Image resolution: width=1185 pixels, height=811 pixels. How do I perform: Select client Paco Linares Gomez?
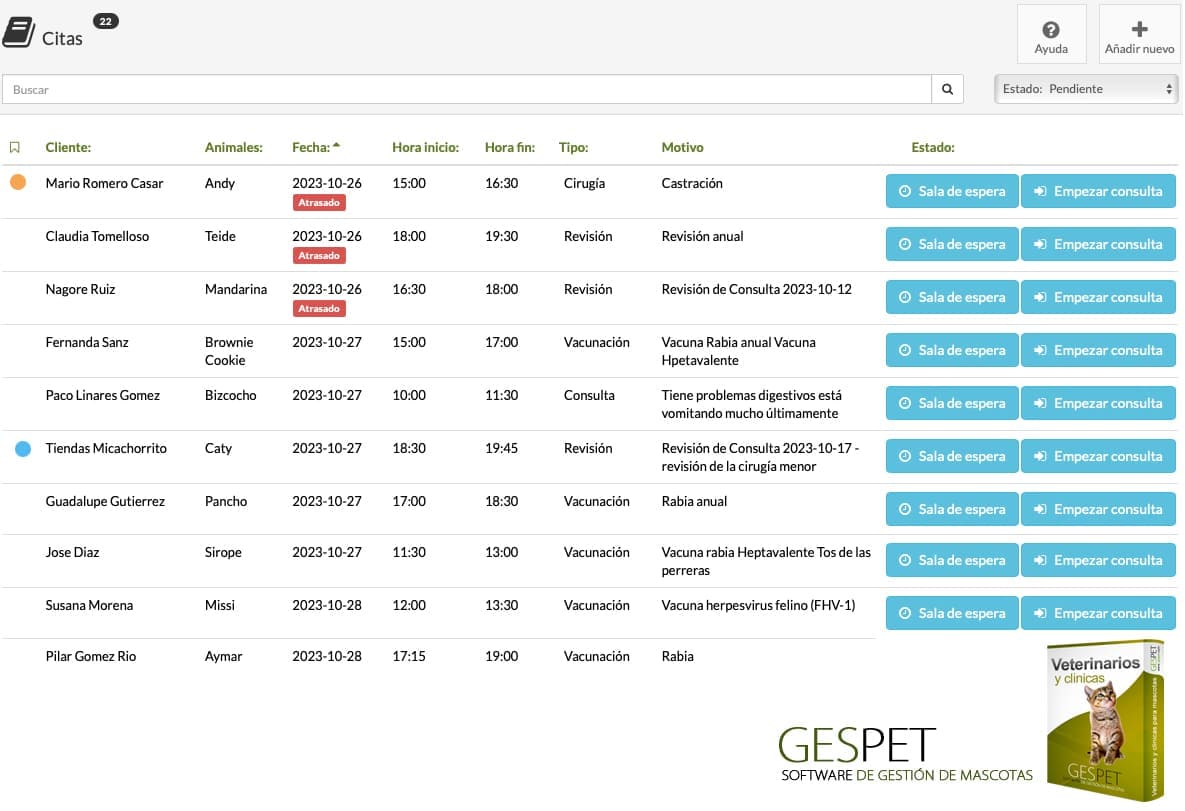103,395
